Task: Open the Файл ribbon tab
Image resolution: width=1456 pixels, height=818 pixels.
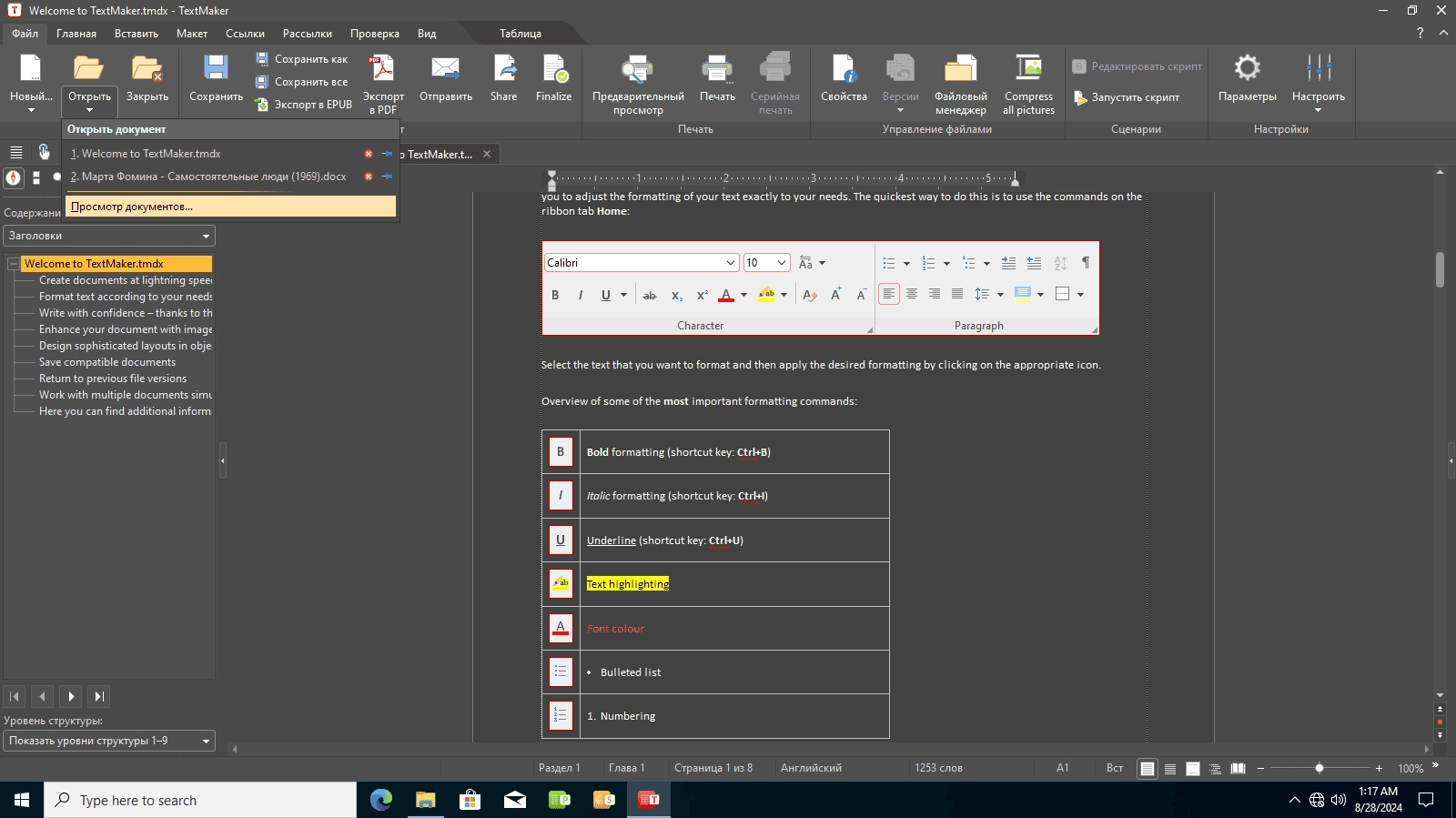Action: coord(25,34)
